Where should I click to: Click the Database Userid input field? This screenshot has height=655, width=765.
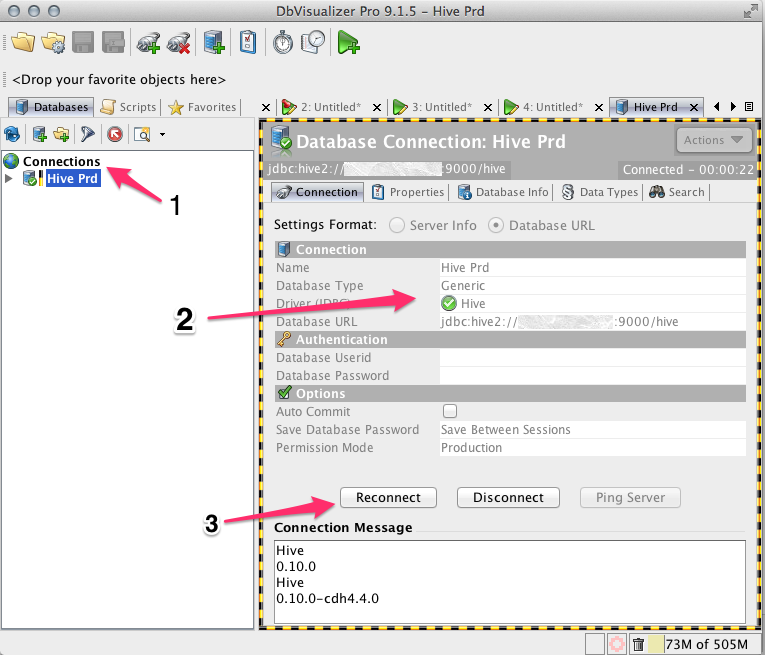pyautogui.click(x=592, y=357)
